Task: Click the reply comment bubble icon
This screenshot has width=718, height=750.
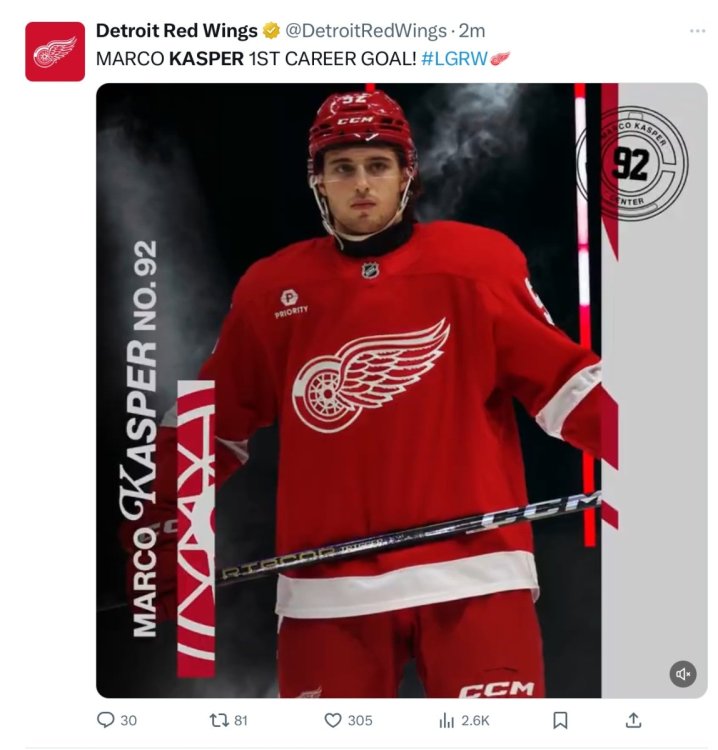Action: coord(106,720)
